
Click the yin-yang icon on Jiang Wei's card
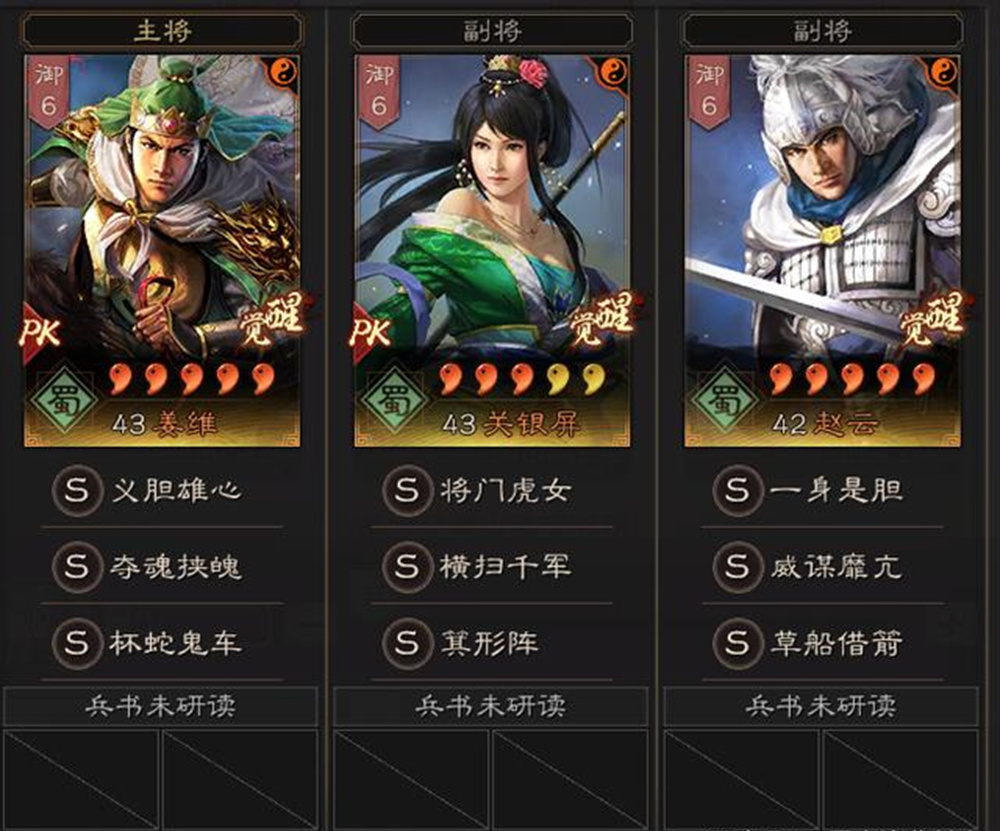point(283,71)
